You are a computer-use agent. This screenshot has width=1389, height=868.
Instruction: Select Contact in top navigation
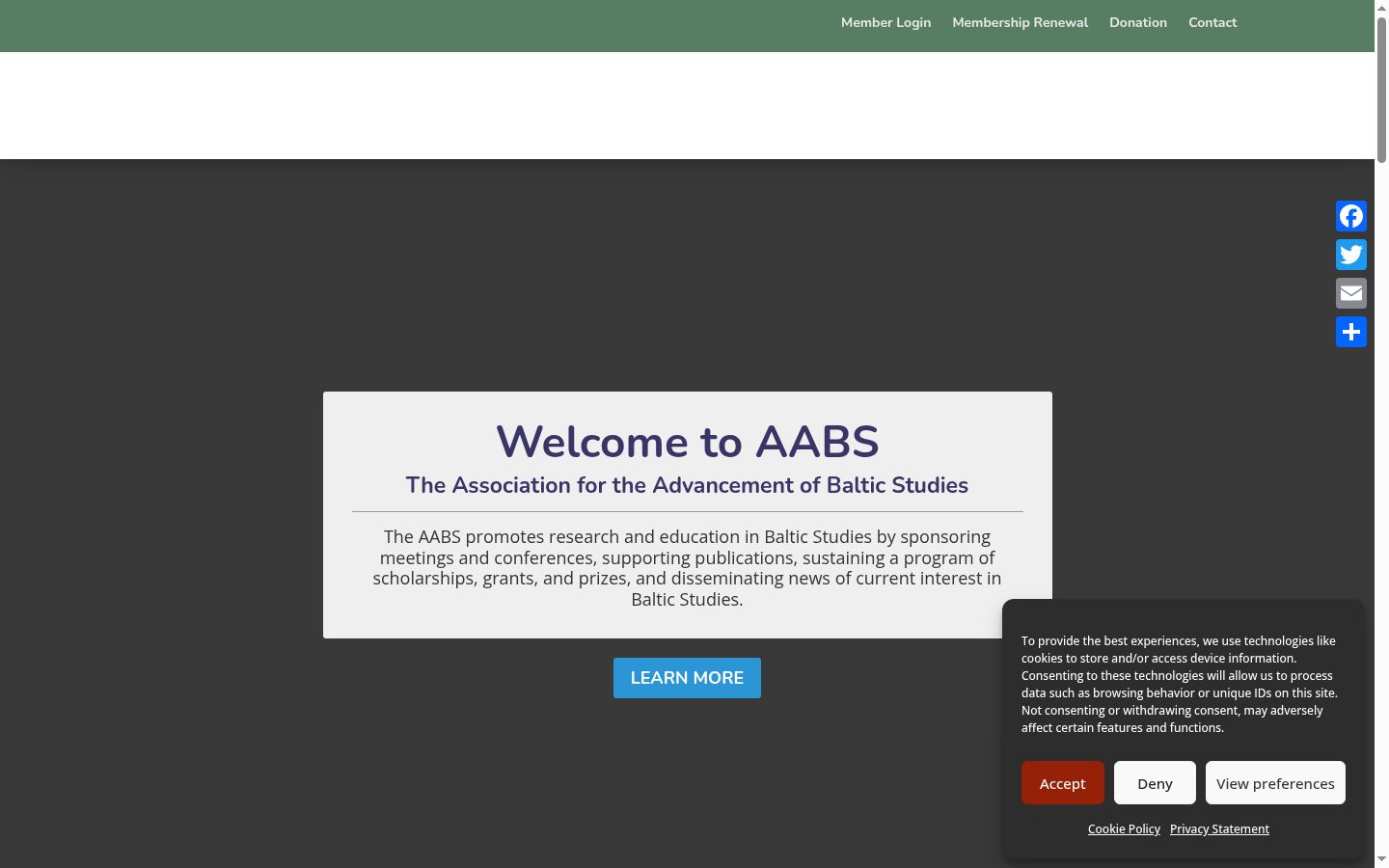pyautogui.click(x=1212, y=22)
